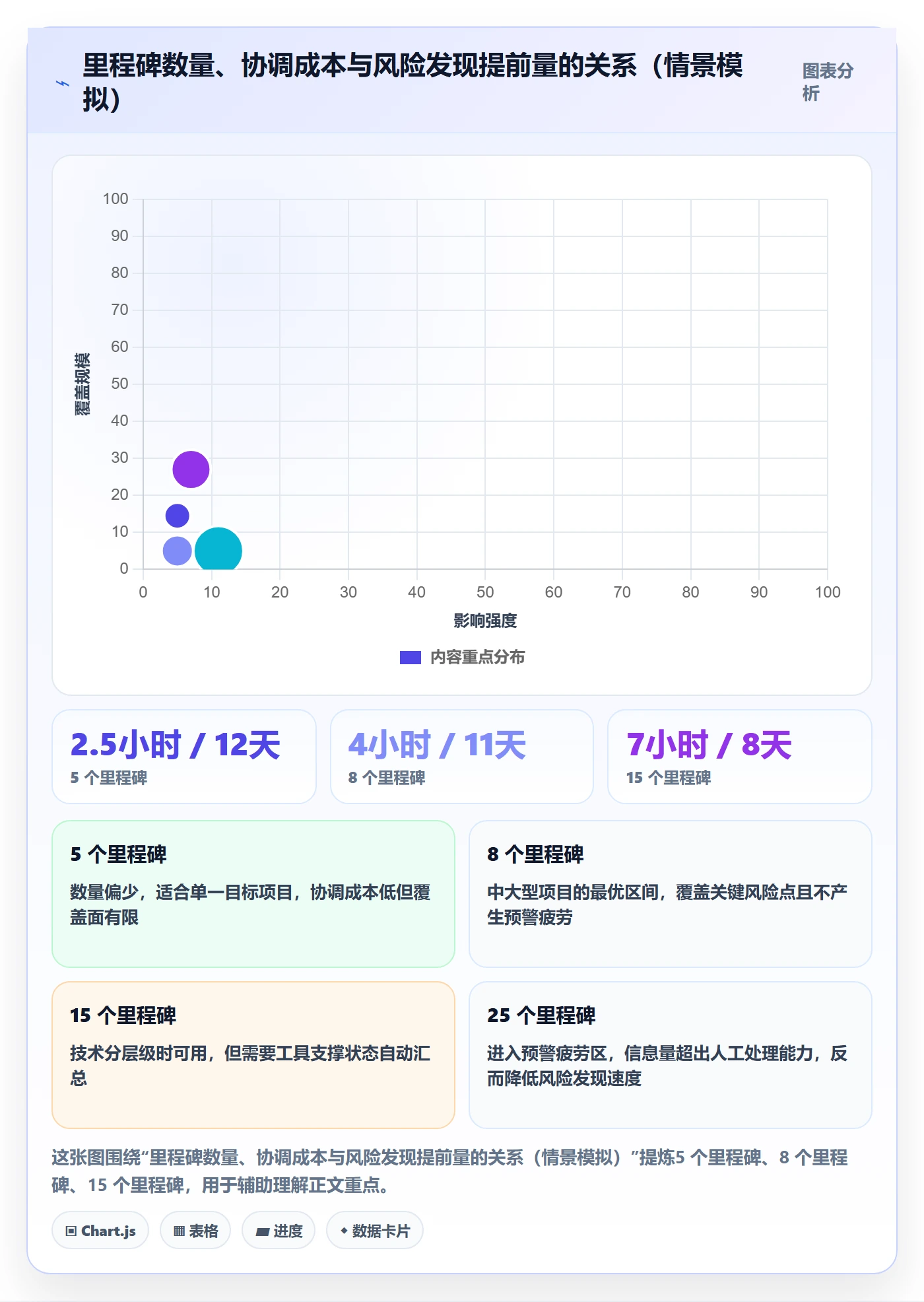Click the 数据卡片 tag
The image size is (924, 1302).
[375, 1231]
